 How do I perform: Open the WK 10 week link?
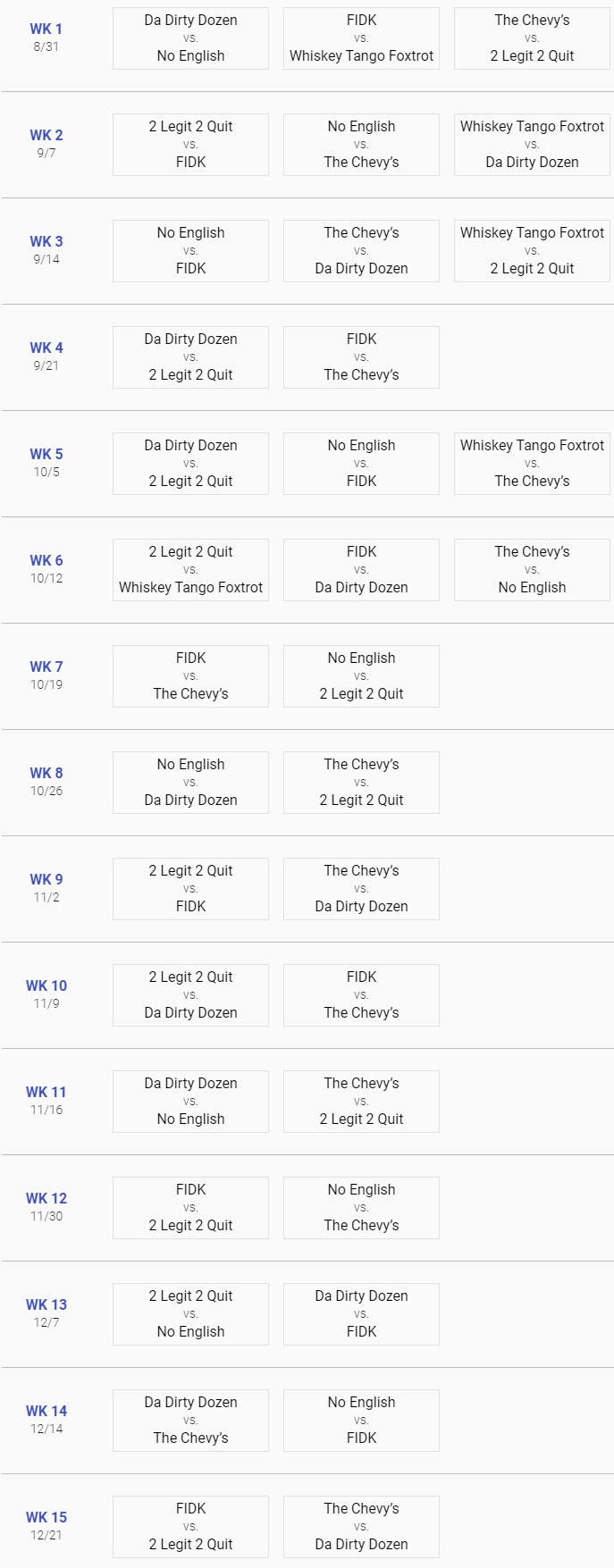pyautogui.click(x=46, y=985)
